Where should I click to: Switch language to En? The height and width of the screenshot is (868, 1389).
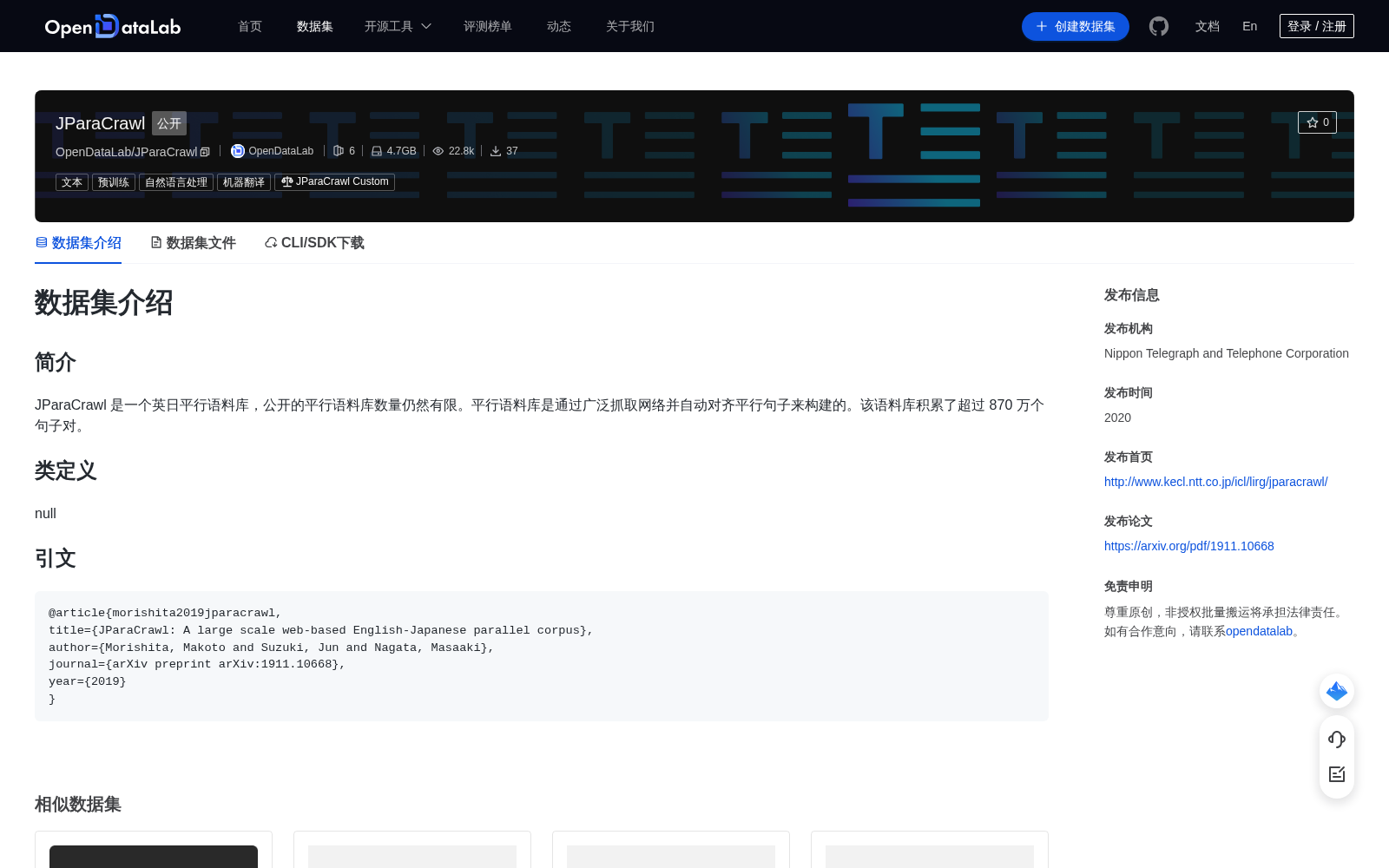pyautogui.click(x=1250, y=26)
